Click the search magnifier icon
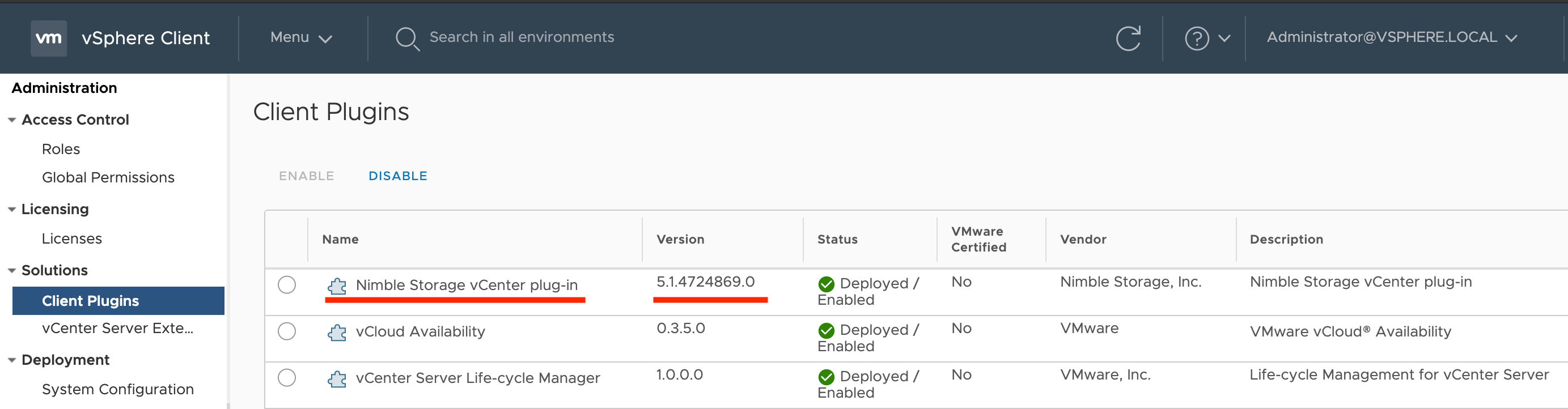Image resolution: width=1568 pixels, height=409 pixels. coord(407,39)
